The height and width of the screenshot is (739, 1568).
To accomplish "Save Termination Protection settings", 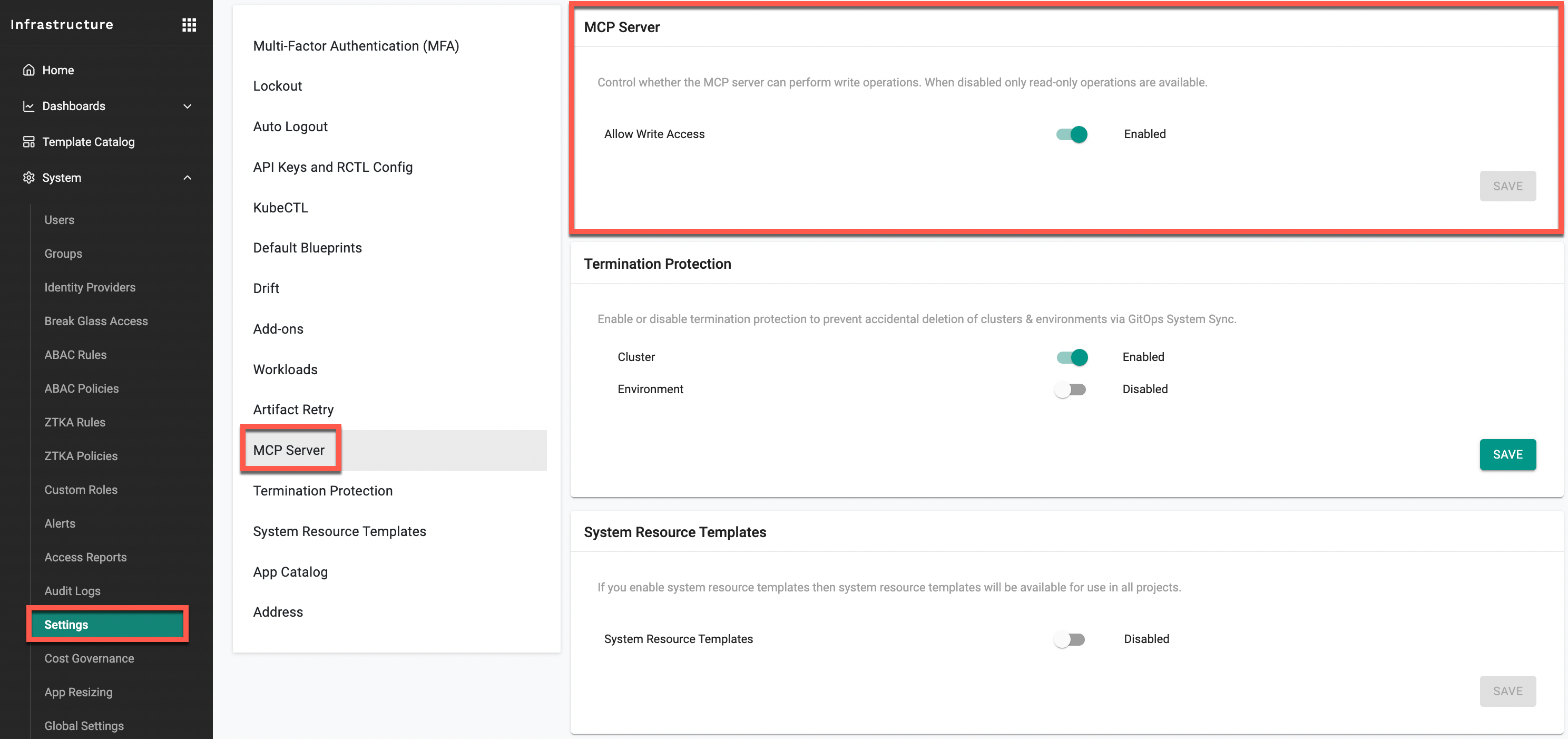I will coord(1507,455).
